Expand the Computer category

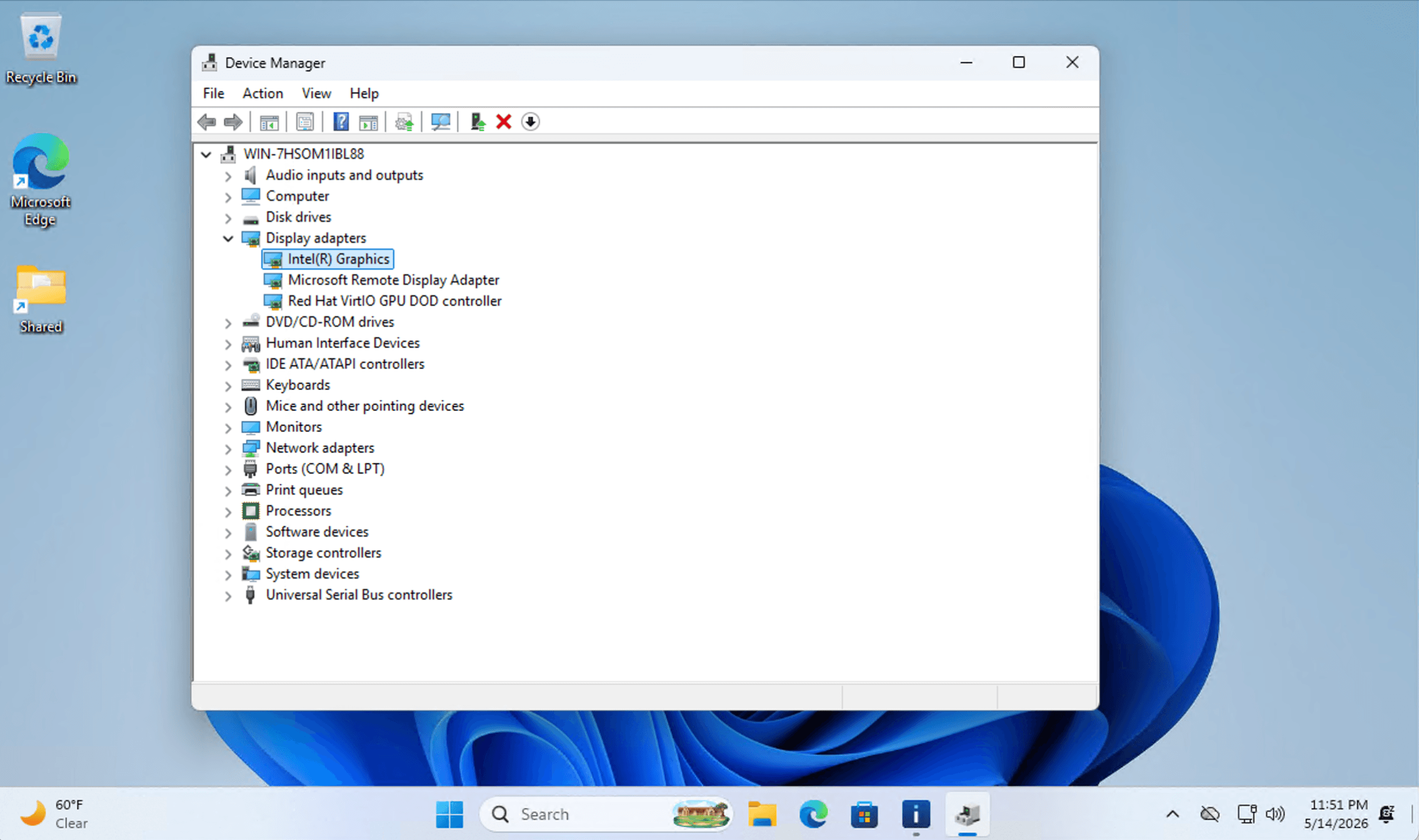click(x=228, y=197)
